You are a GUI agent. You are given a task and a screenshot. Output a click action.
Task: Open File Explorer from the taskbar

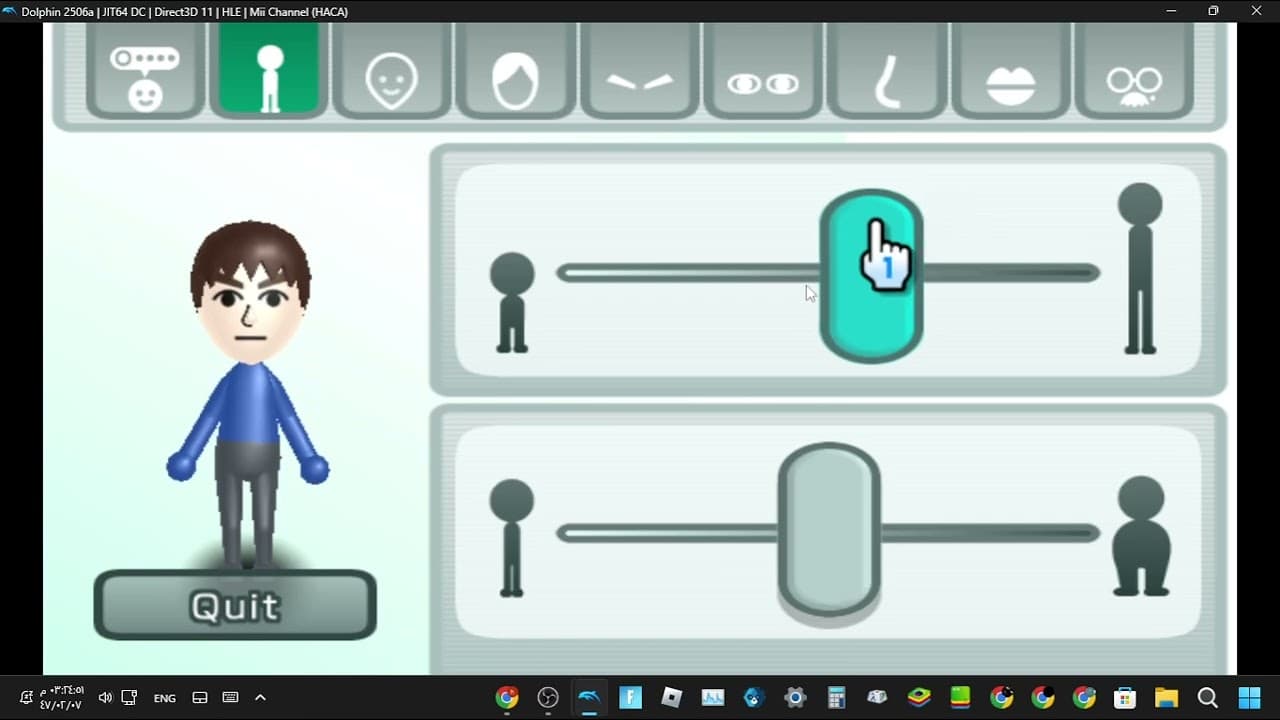click(x=1166, y=698)
